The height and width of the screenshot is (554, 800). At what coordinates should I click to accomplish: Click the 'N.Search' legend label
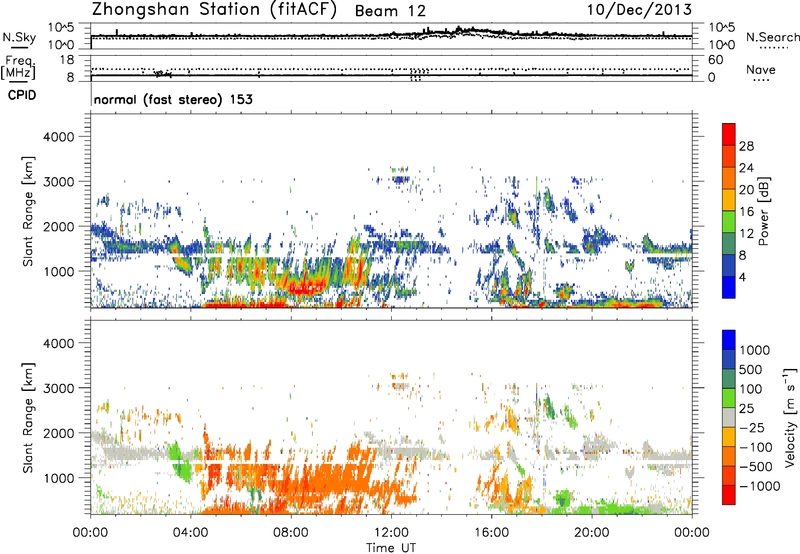772,37
